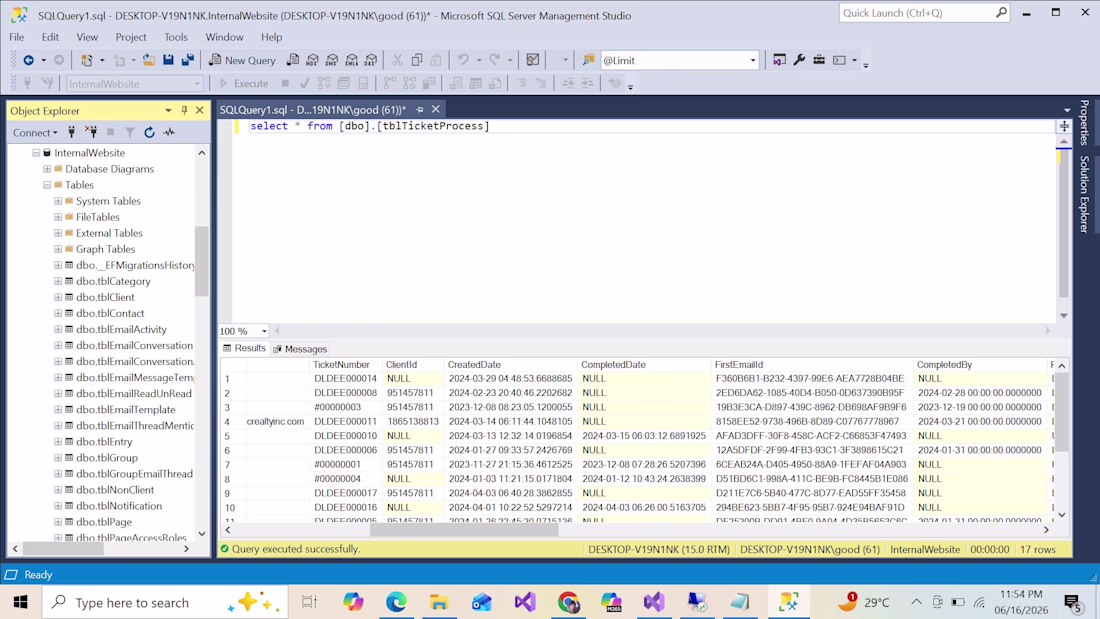Open Analysis Services DMX Query icon
Image resolution: width=1100 pixels, height=619 pixels.
[332, 60]
